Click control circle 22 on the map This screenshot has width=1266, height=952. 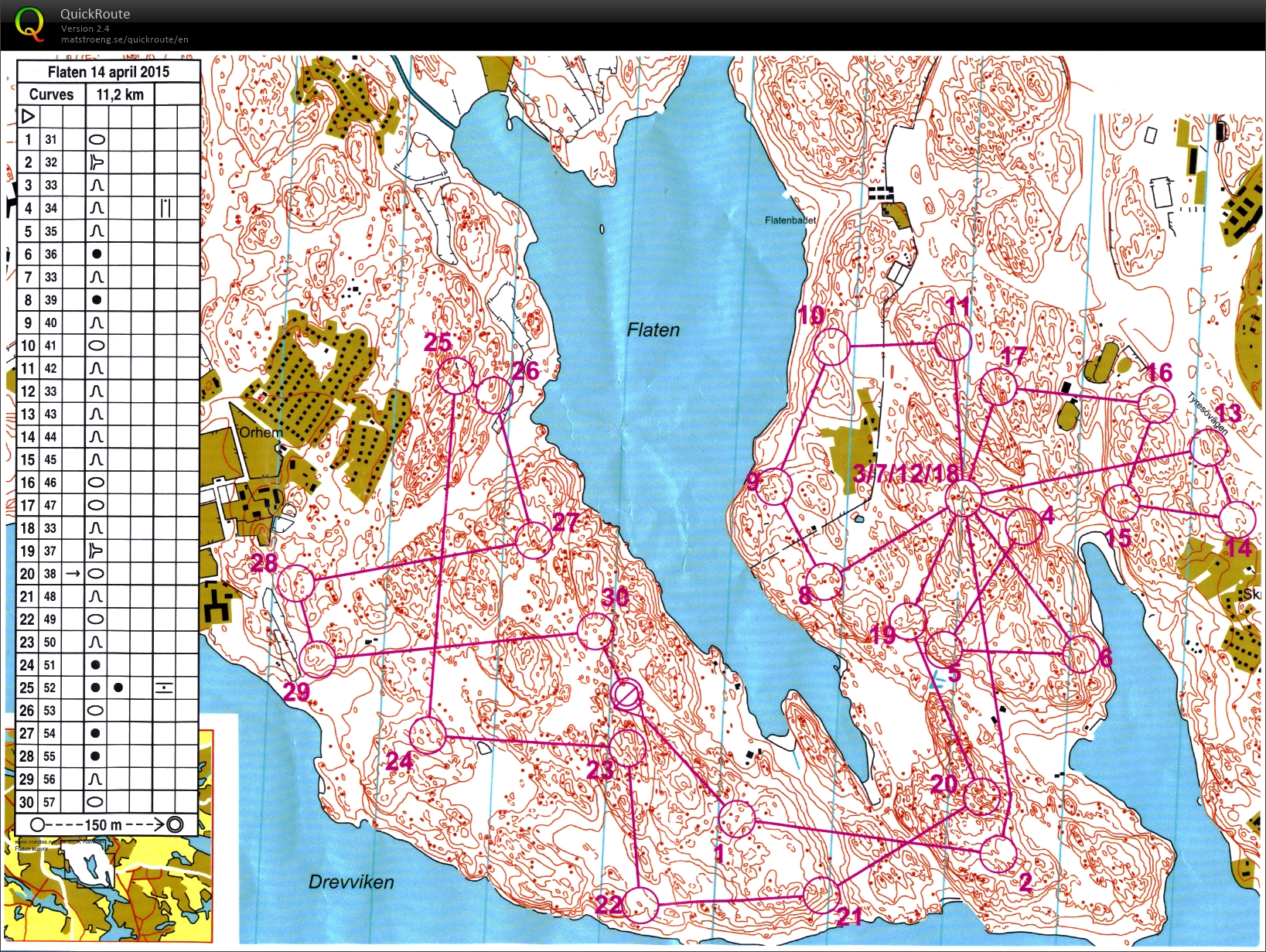(x=640, y=906)
